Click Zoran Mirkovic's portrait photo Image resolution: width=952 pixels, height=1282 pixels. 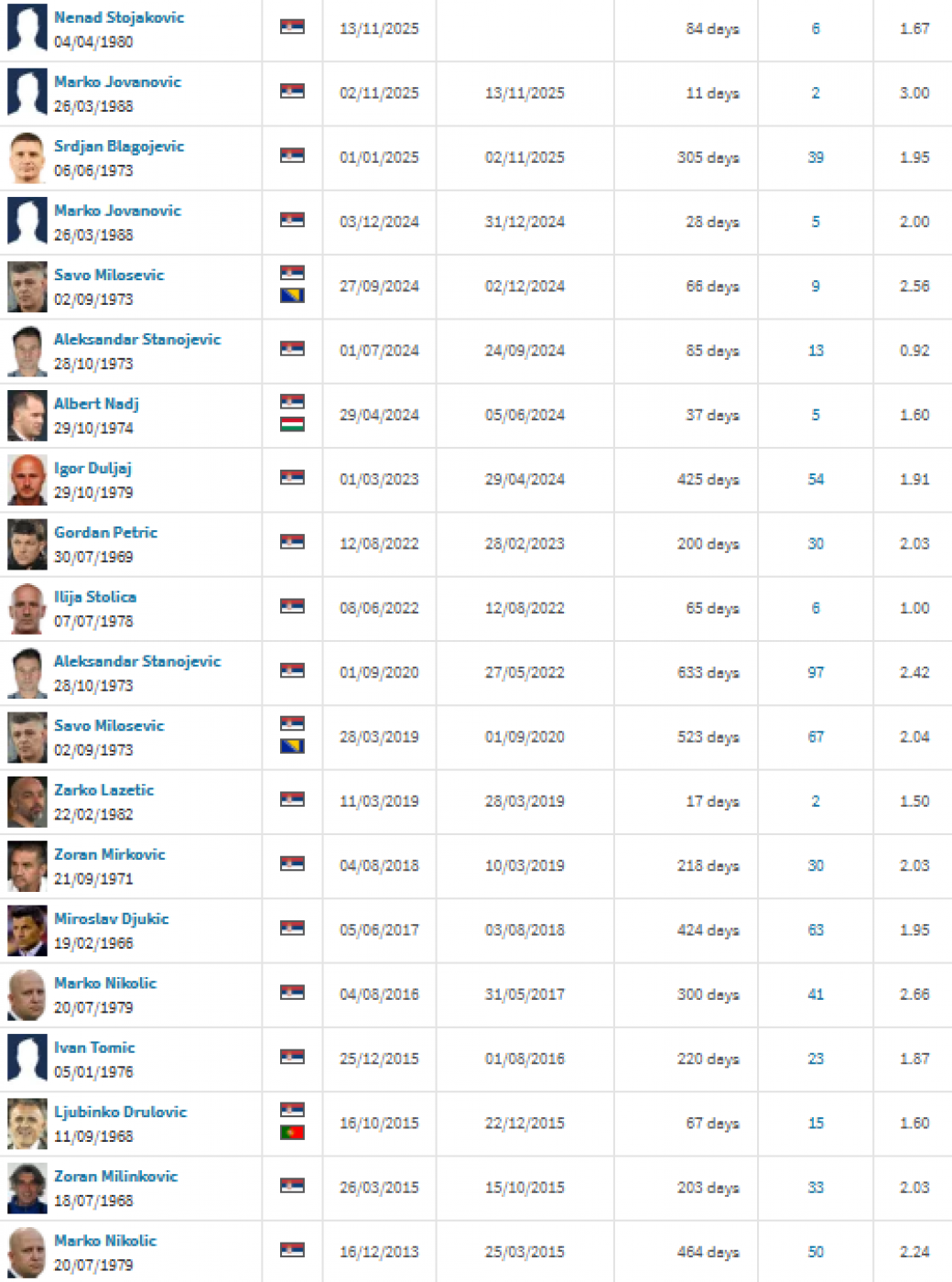[27, 866]
